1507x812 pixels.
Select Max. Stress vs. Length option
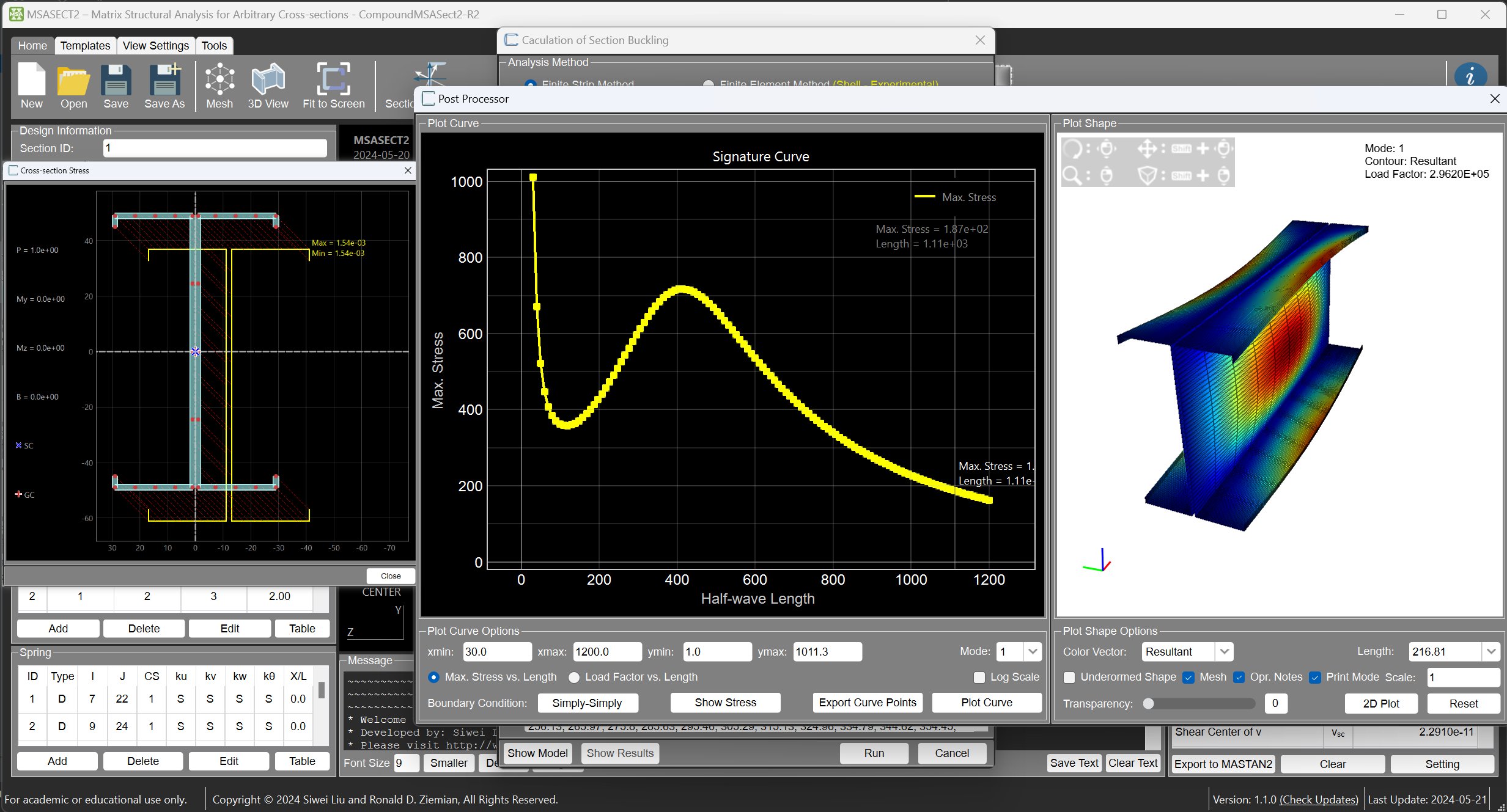pos(433,677)
